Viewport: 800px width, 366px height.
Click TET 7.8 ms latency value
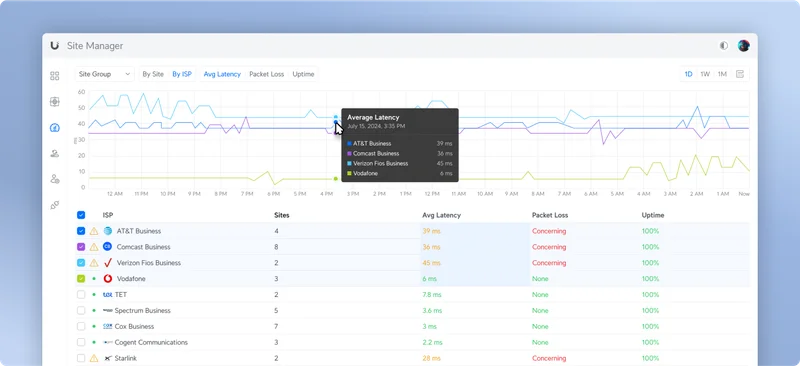point(432,295)
